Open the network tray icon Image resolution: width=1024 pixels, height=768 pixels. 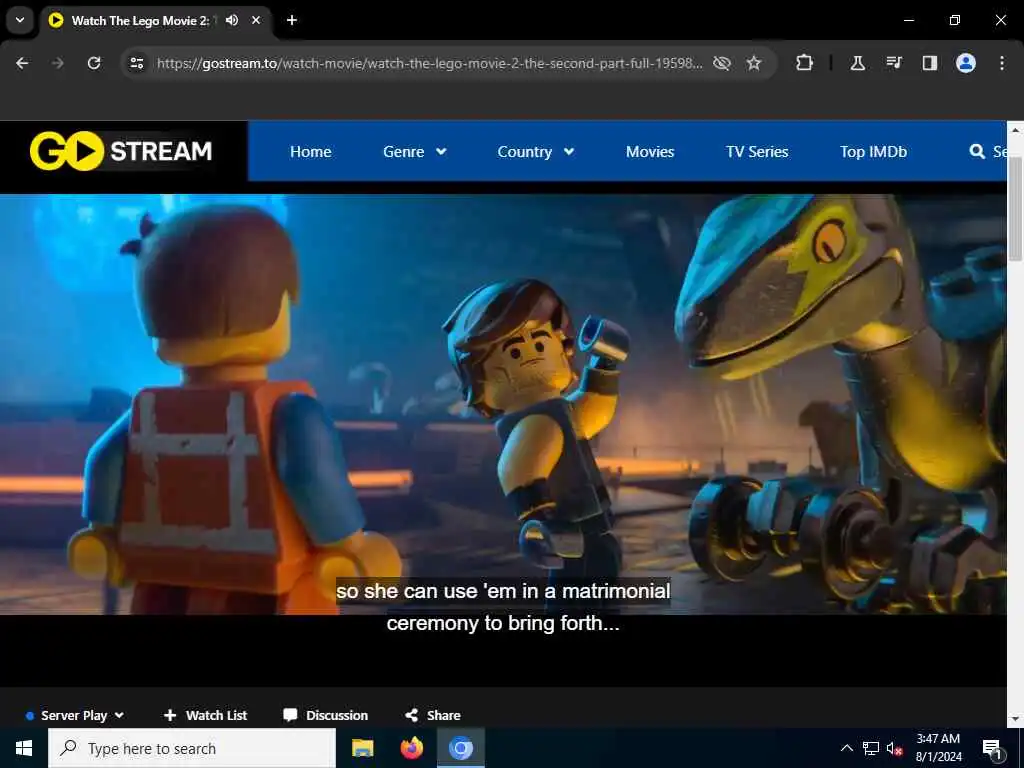[x=871, y=748]
